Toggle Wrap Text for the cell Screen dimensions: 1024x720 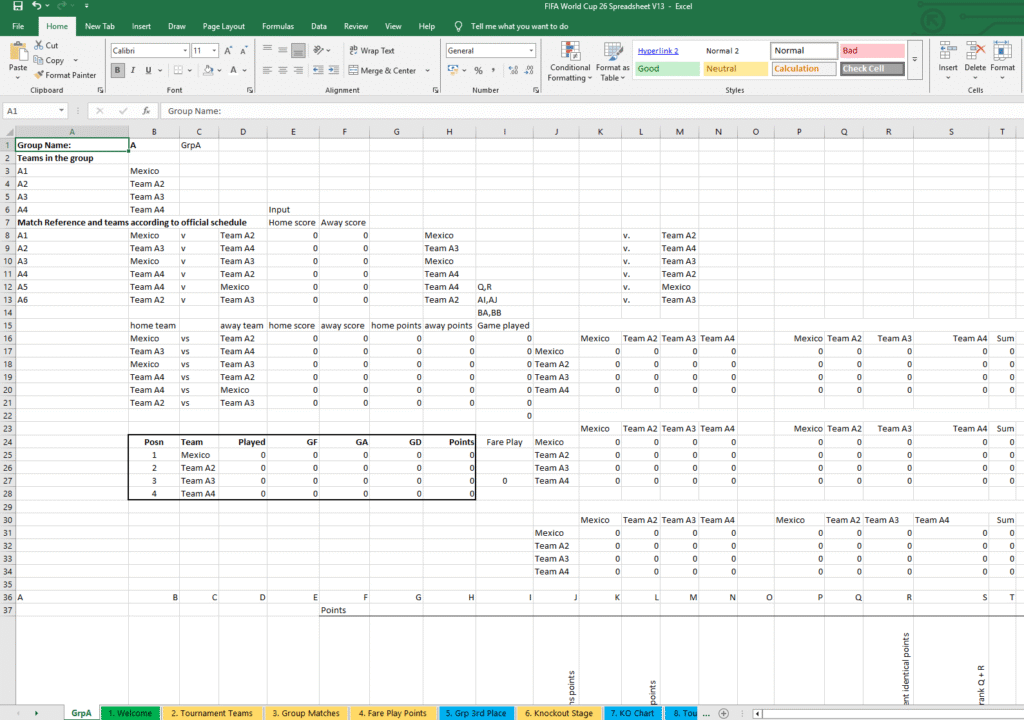click(371, 50)
